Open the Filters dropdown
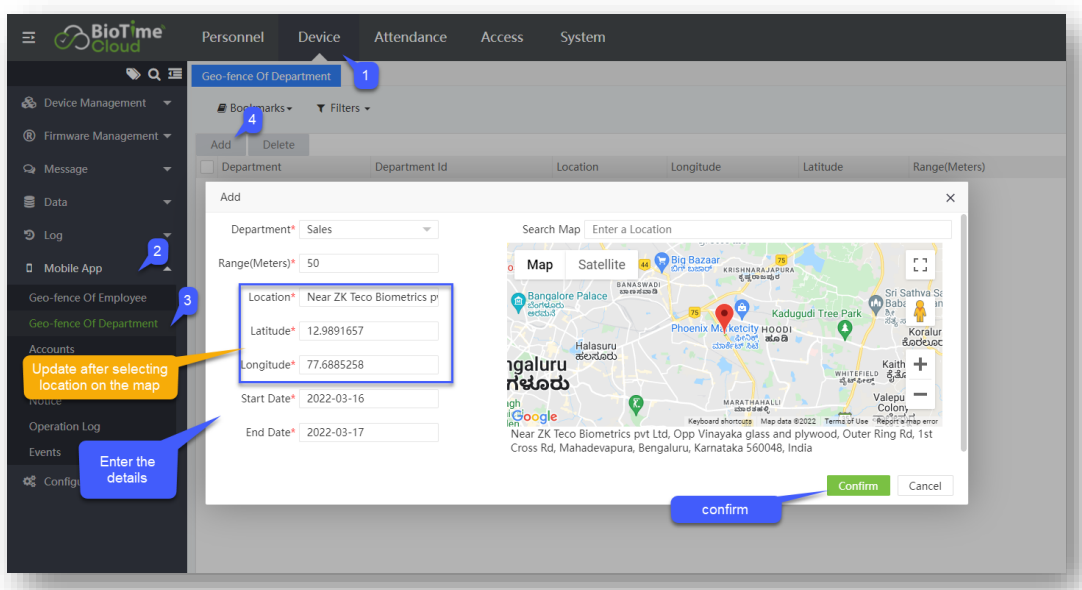Viewport: 1082px width, 590px height. coord(343,108)
